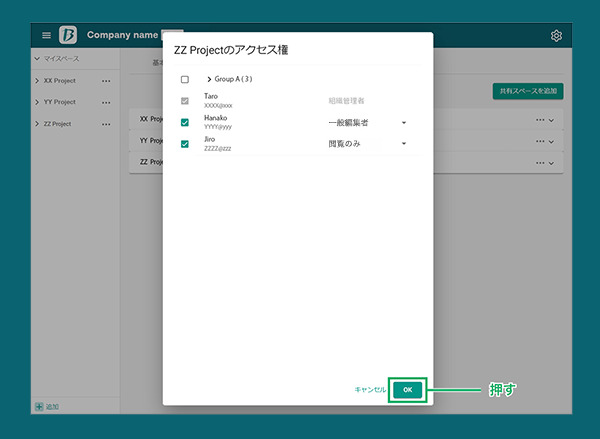Open more options for XX Project in sidebar
The image size is (600, 439).
coord(106,80)
